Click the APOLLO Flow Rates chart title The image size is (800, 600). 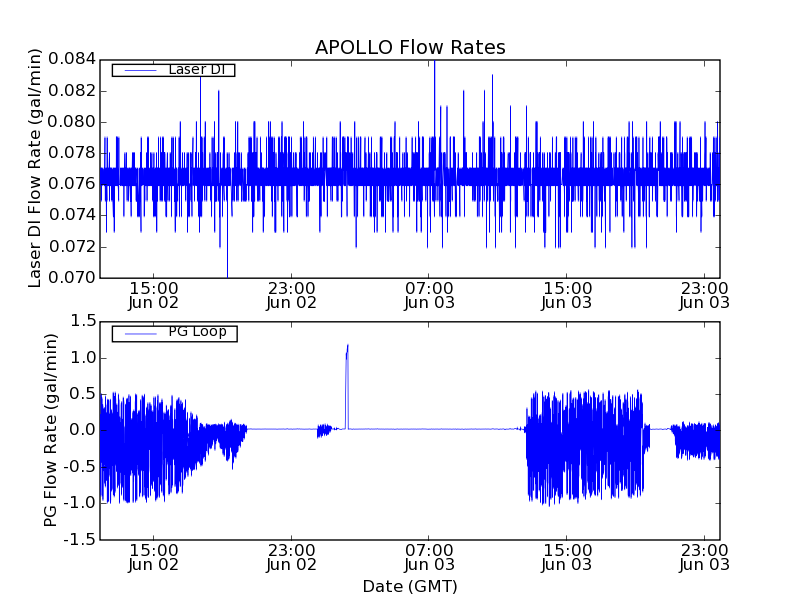pos(410,47)
